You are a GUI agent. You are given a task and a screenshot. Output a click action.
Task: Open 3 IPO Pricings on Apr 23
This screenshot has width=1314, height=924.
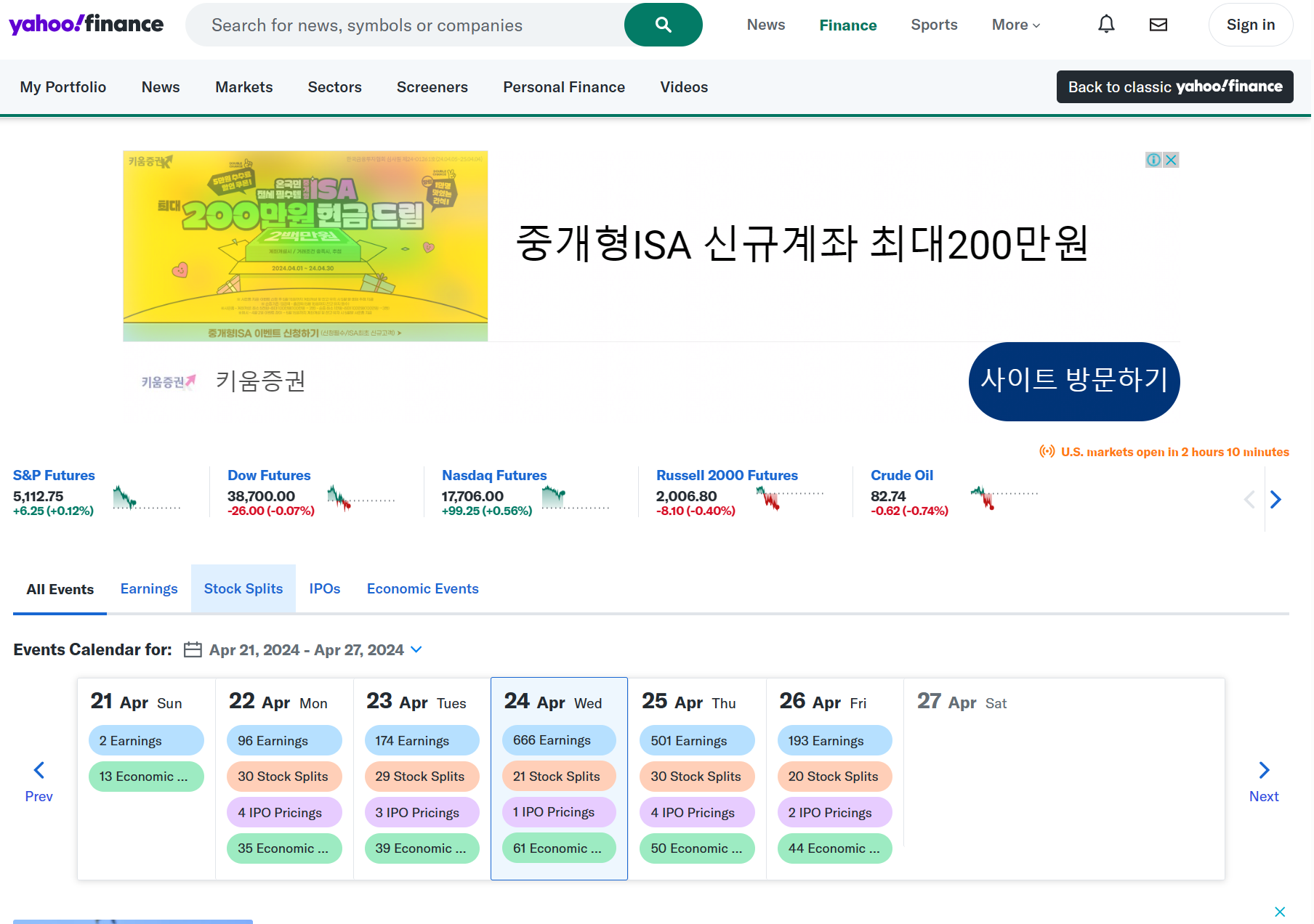(x=422, y=812)
